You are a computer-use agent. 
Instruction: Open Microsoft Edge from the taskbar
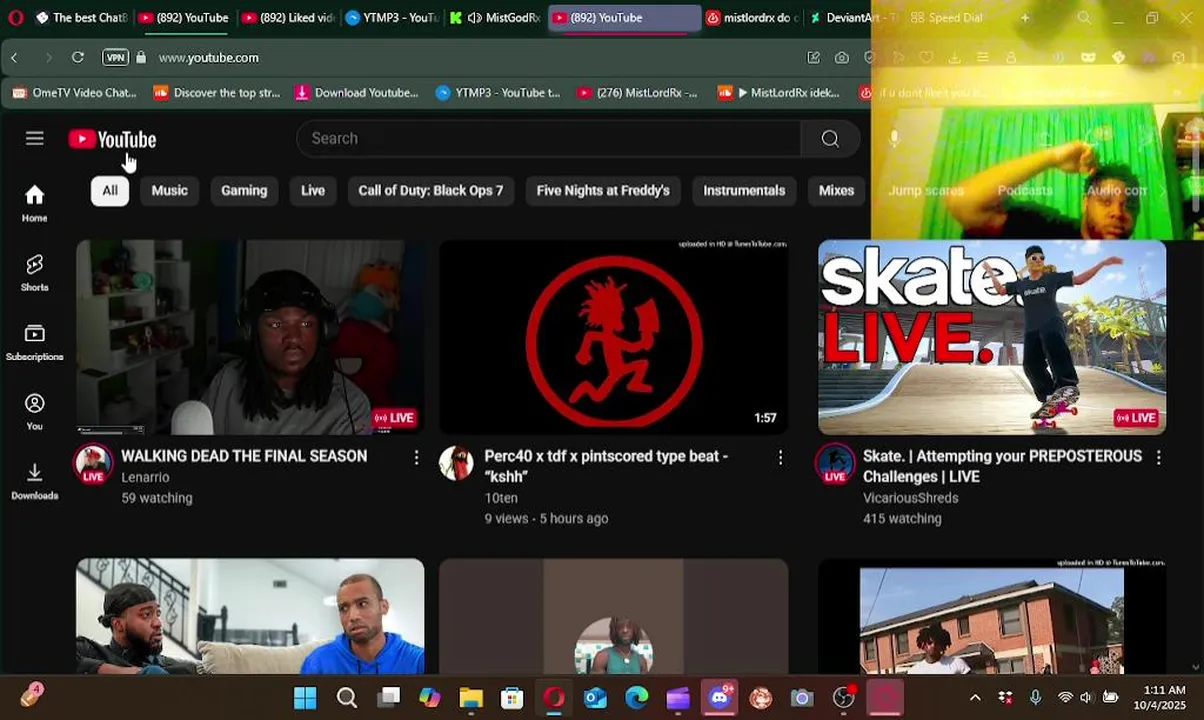(636, 697)
